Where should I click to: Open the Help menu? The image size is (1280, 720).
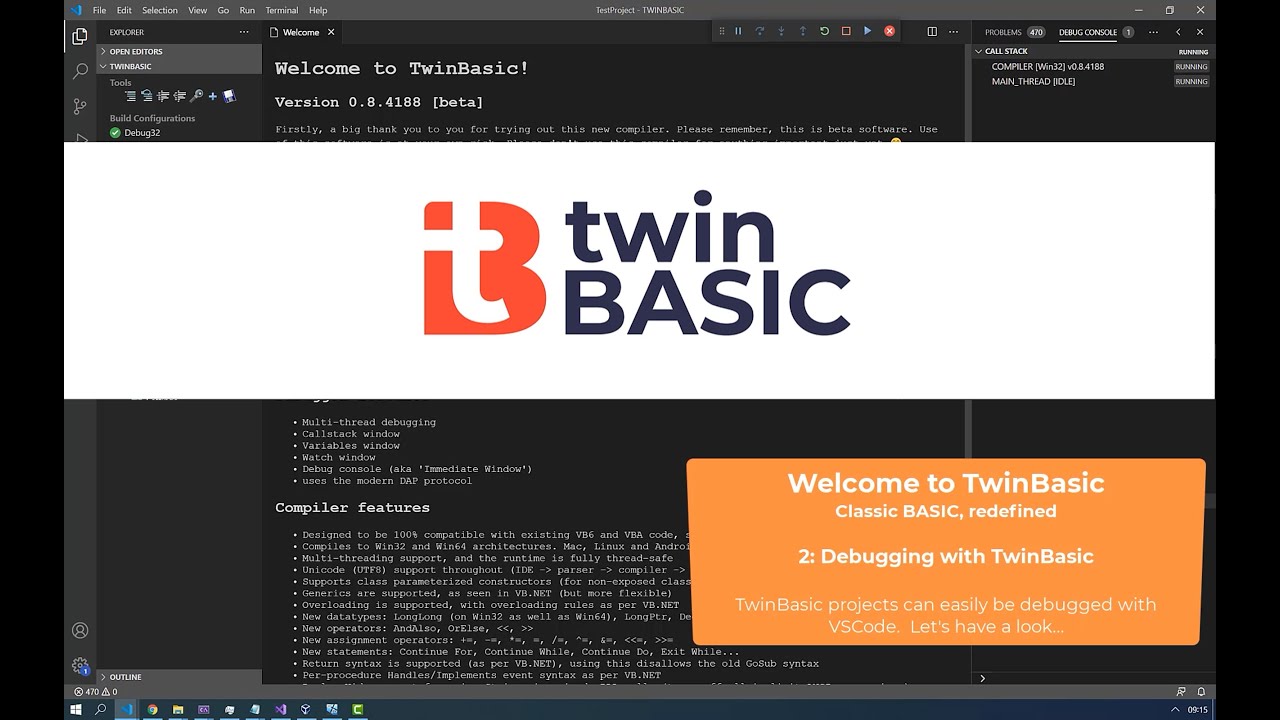(x=318, y=10)
